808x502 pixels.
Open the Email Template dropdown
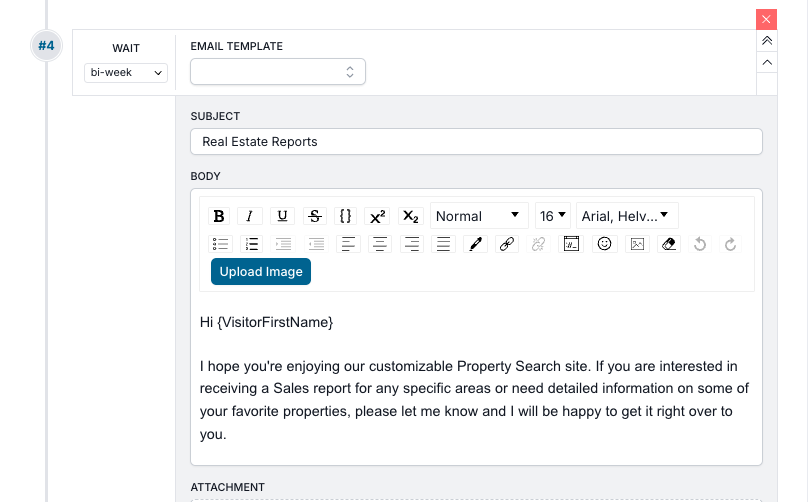click(277, 72)
